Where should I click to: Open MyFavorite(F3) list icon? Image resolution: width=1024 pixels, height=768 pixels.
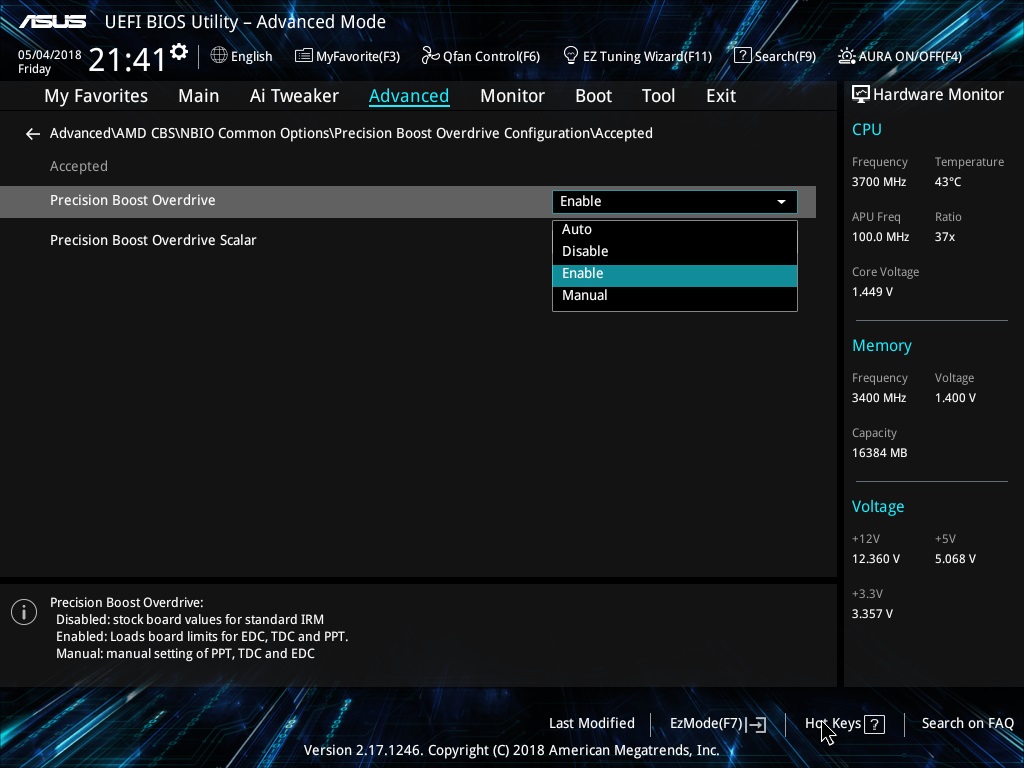[304, 56]
